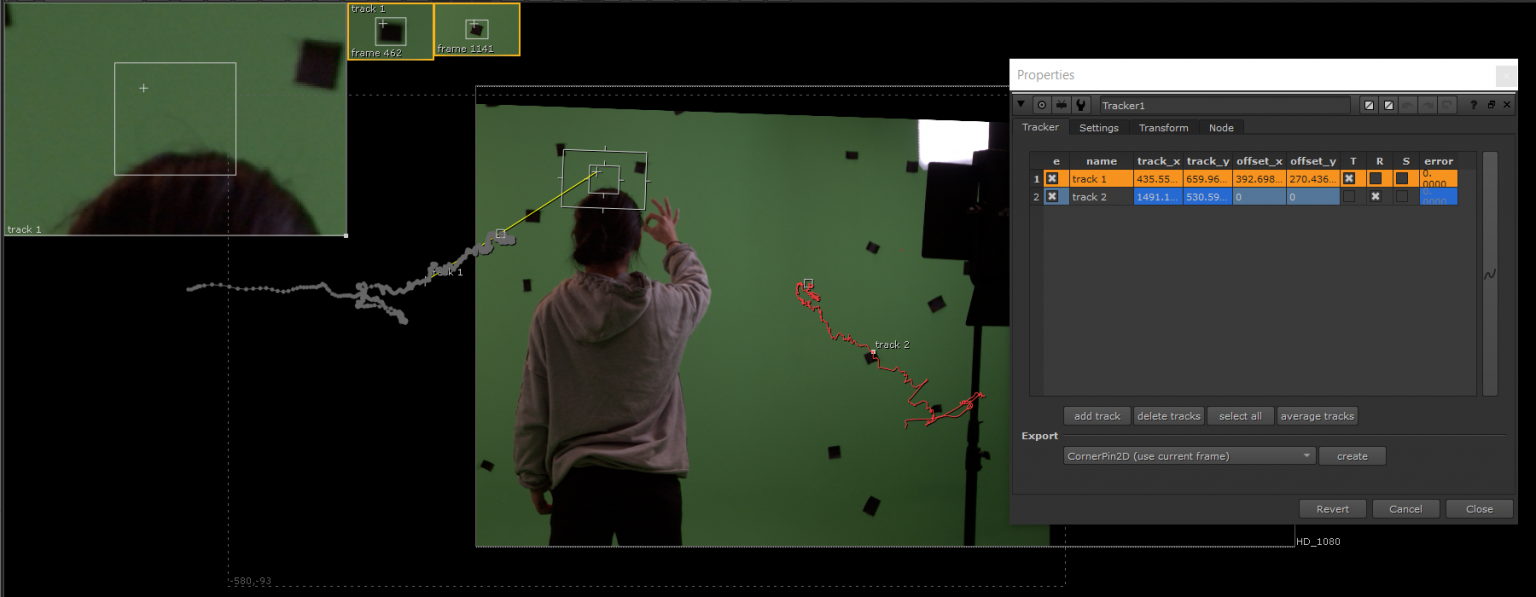Click the vertical slider beside the track list
1536x597 pixels.
(1490, 275)
